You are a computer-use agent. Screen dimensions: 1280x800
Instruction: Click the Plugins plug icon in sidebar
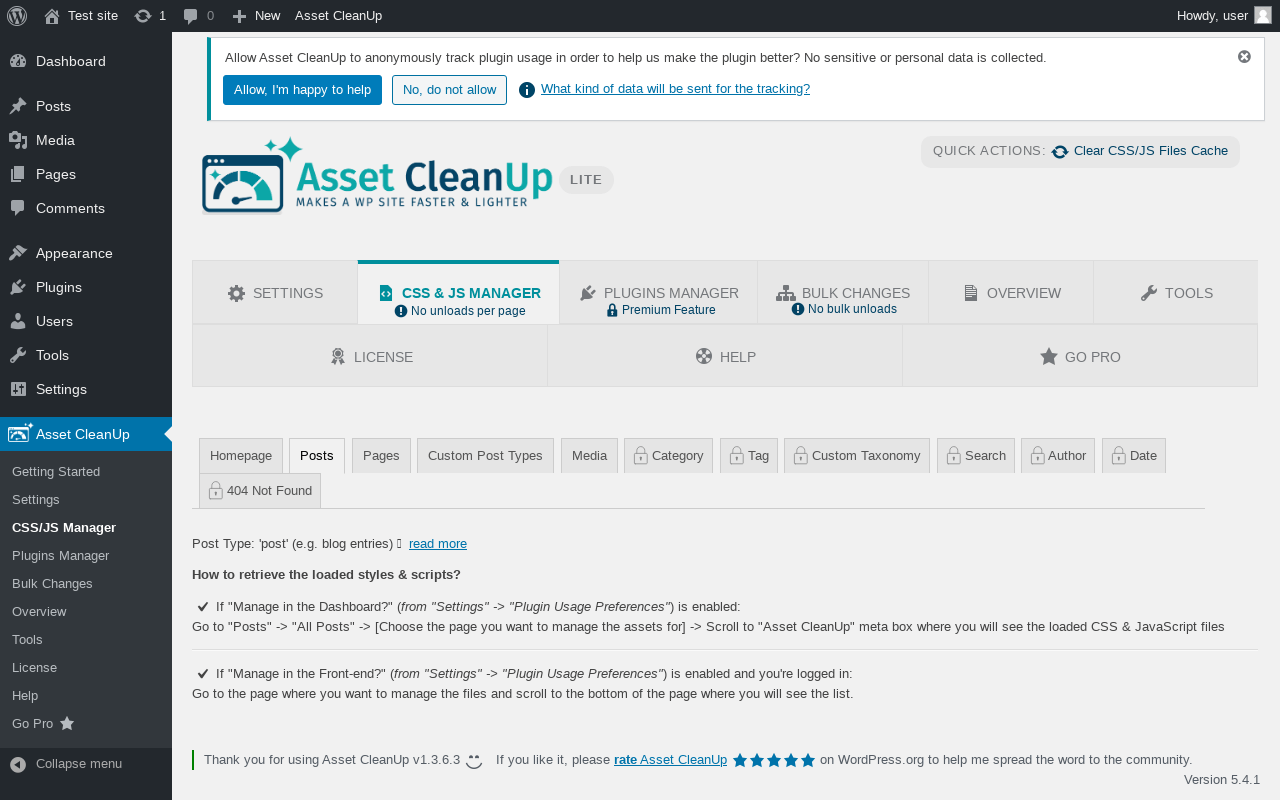click(x=18, y=287)
